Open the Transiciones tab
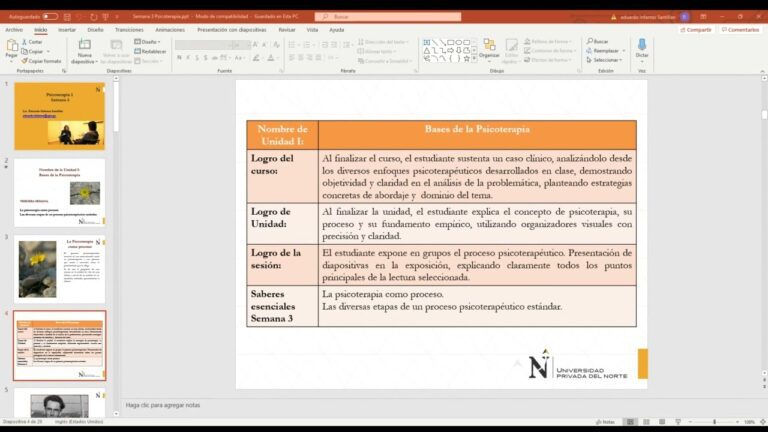 point(129,30)
